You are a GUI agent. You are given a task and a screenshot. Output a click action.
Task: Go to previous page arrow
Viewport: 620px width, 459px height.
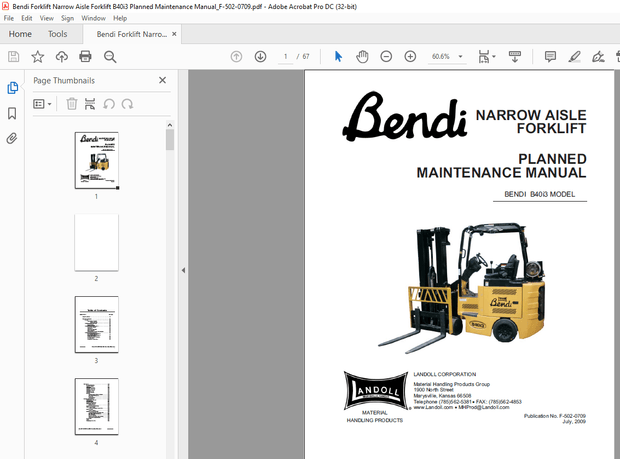click(x=236, y=57)
